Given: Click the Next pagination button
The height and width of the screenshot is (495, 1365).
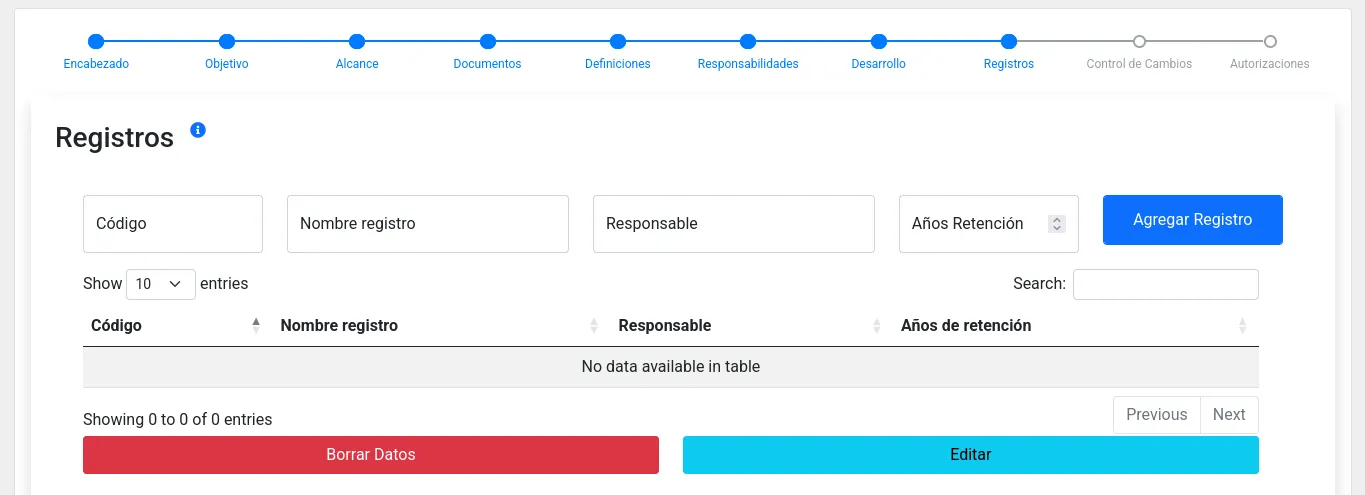Looking at the screenshot, I should 1228,415.
